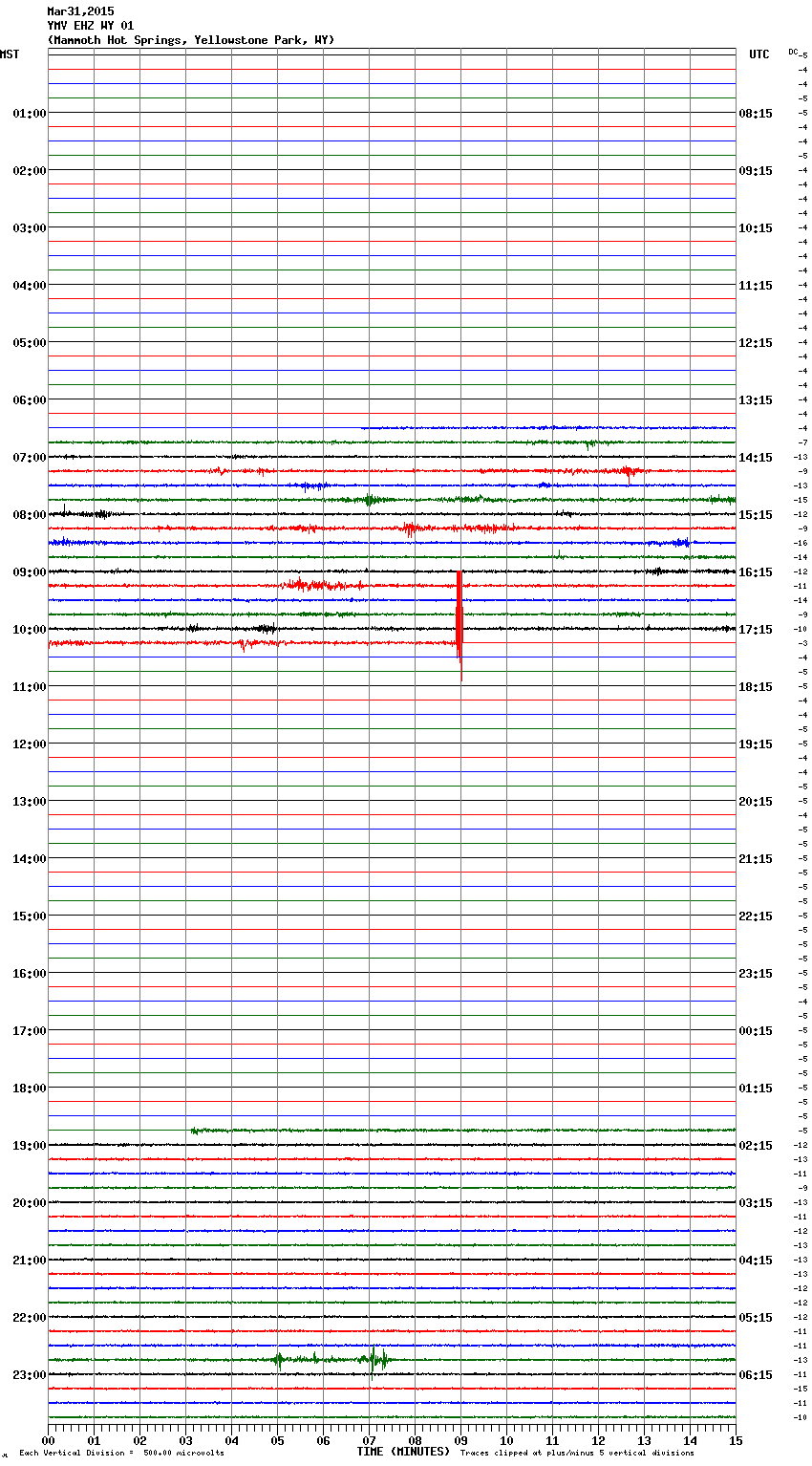Click the 14:15 UTC time label
Screen dimensions: 812x1466
coord(756,458)
